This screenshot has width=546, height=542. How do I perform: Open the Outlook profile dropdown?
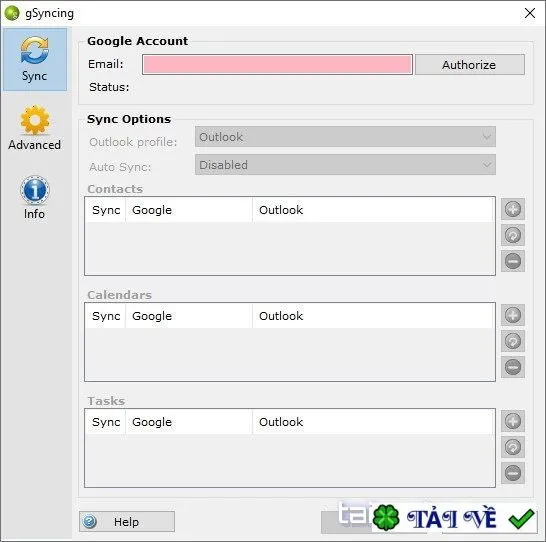(x=345, y=137)
